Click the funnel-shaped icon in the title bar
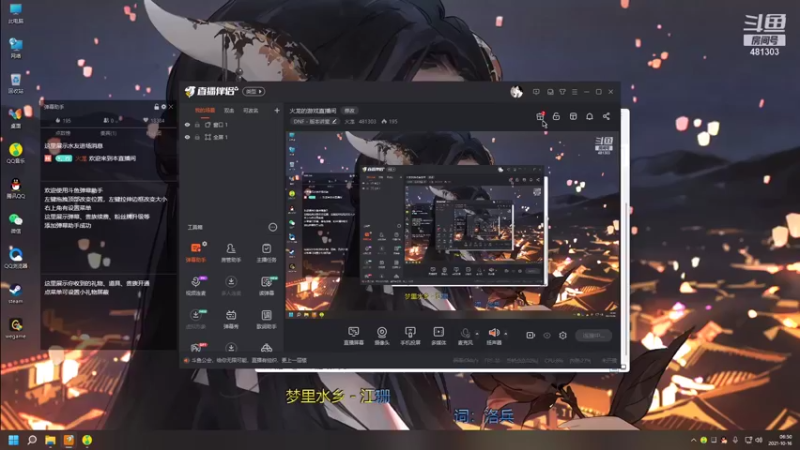Image resolution: width=800 pixels, height=450 pixels. 562,92
